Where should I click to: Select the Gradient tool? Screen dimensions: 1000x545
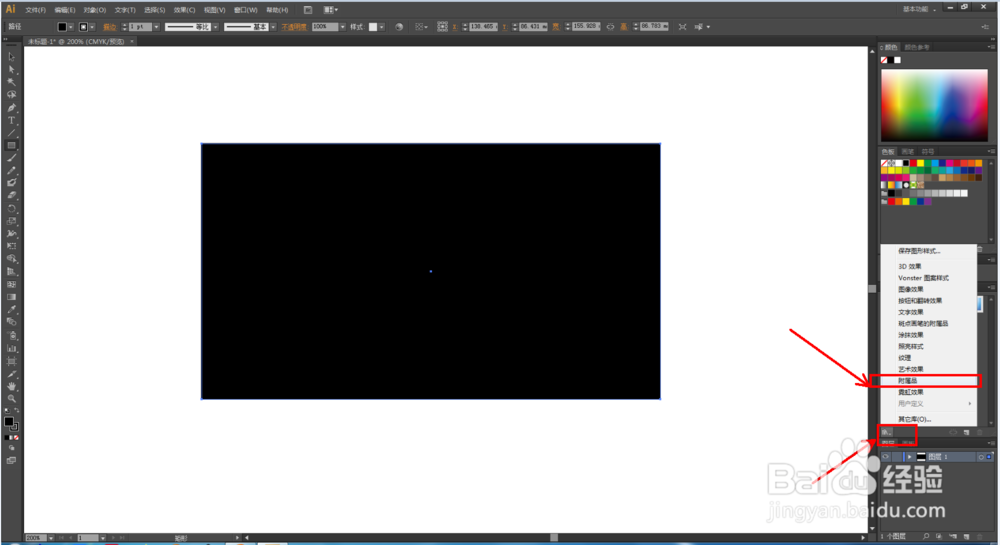(11, 297)
